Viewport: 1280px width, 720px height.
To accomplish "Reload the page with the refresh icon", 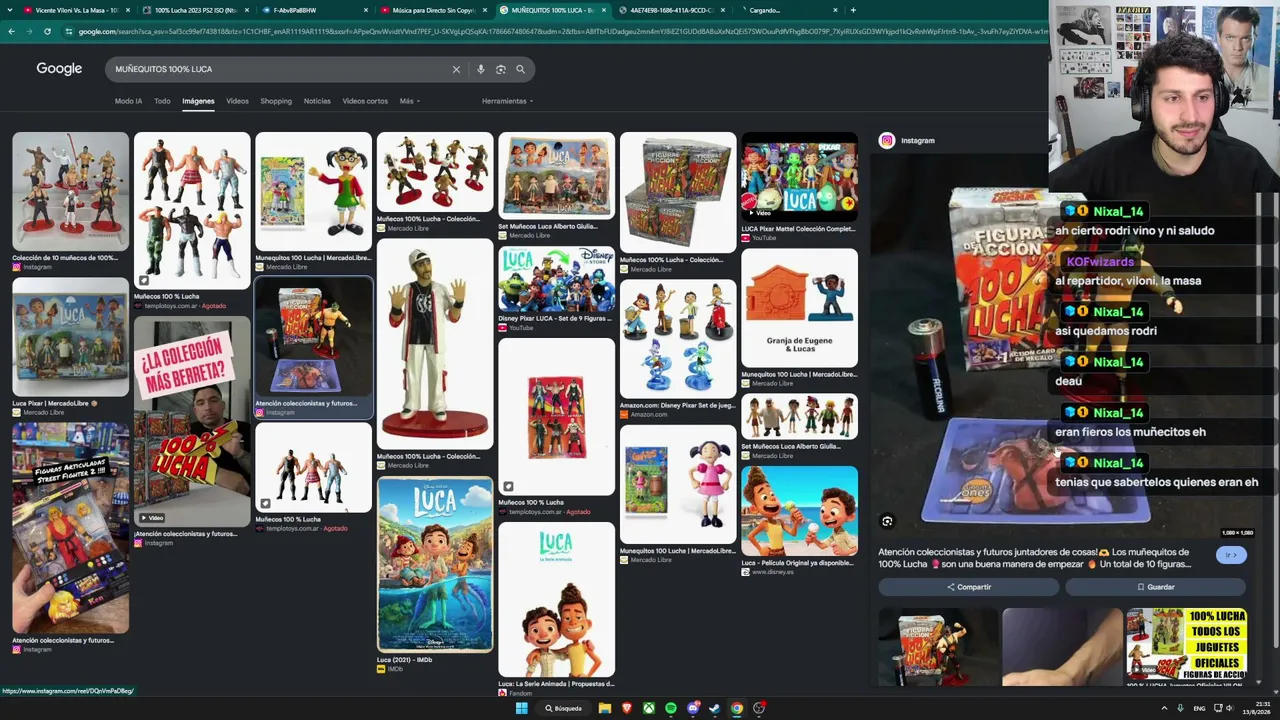I will [x=47, y=31].
